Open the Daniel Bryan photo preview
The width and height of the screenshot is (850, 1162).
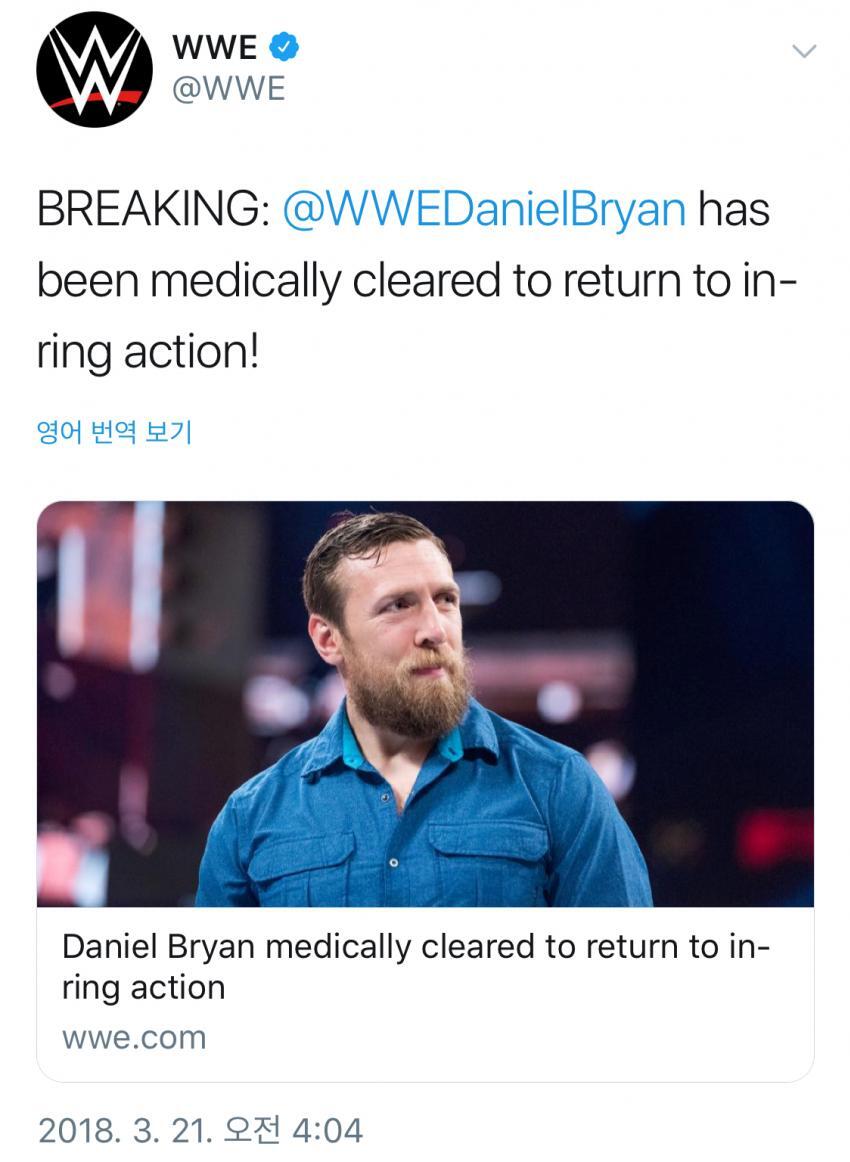(x=425, y=704)
